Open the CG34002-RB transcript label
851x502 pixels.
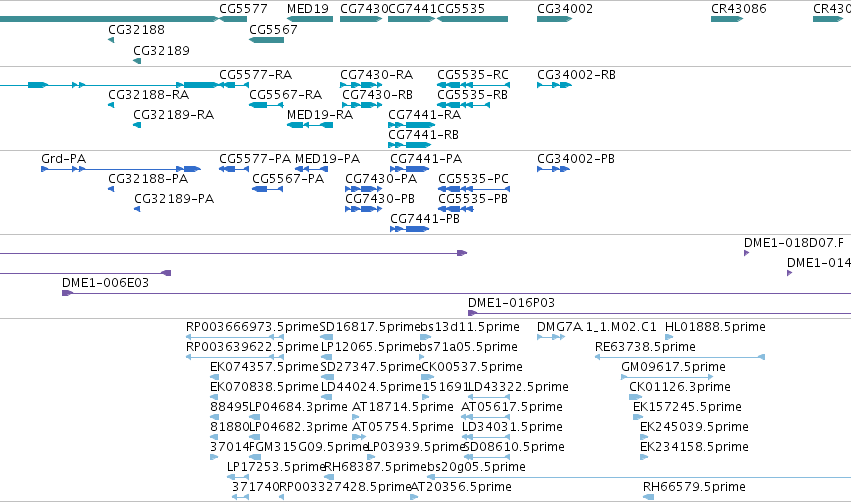576,75
